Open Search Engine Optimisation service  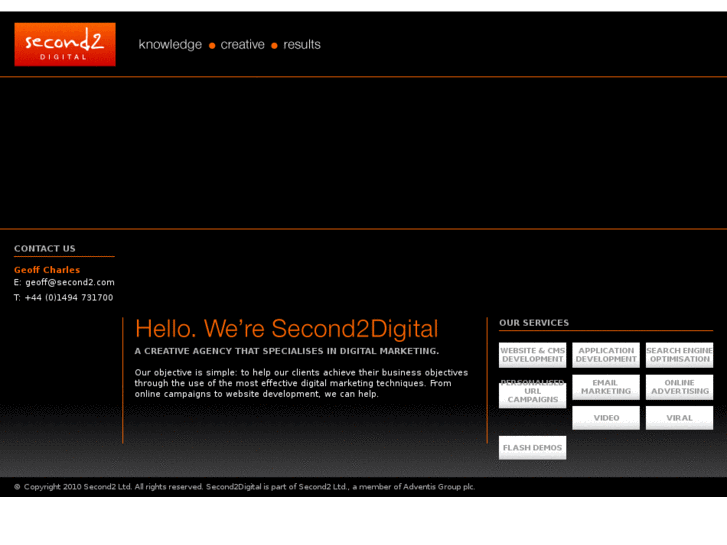pyautogui.click(x=679, y=355)
